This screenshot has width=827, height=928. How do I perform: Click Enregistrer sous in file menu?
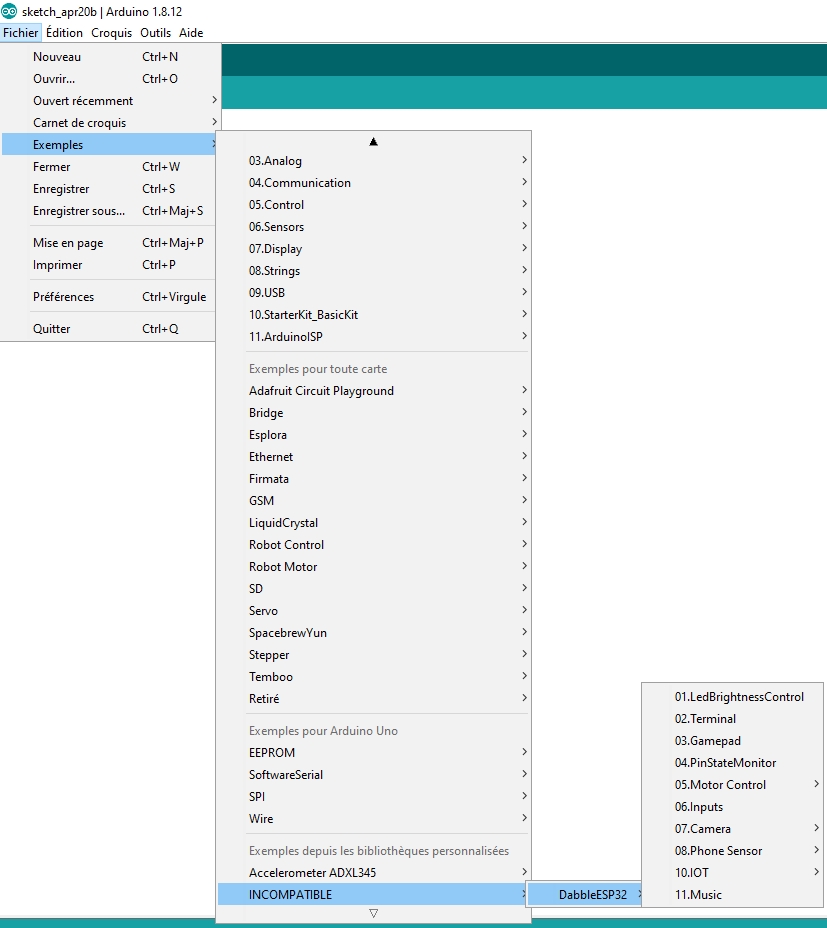coord(79,211)
